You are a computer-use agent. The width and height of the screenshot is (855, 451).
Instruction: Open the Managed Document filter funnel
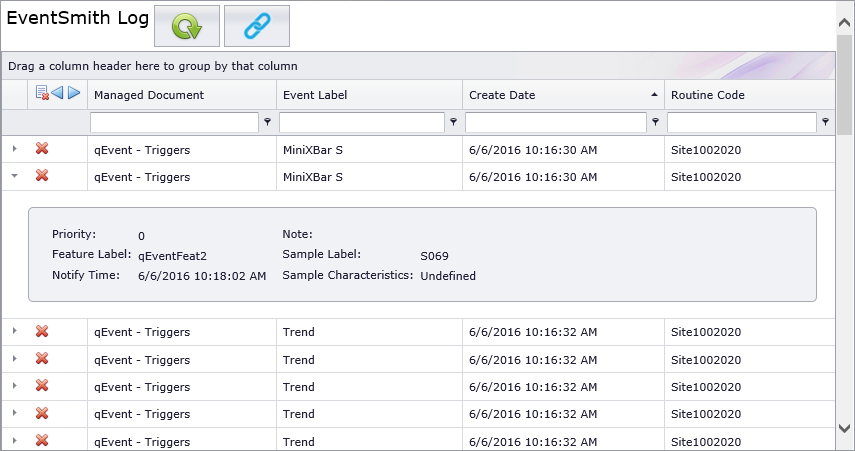click(x=267, y=122)
